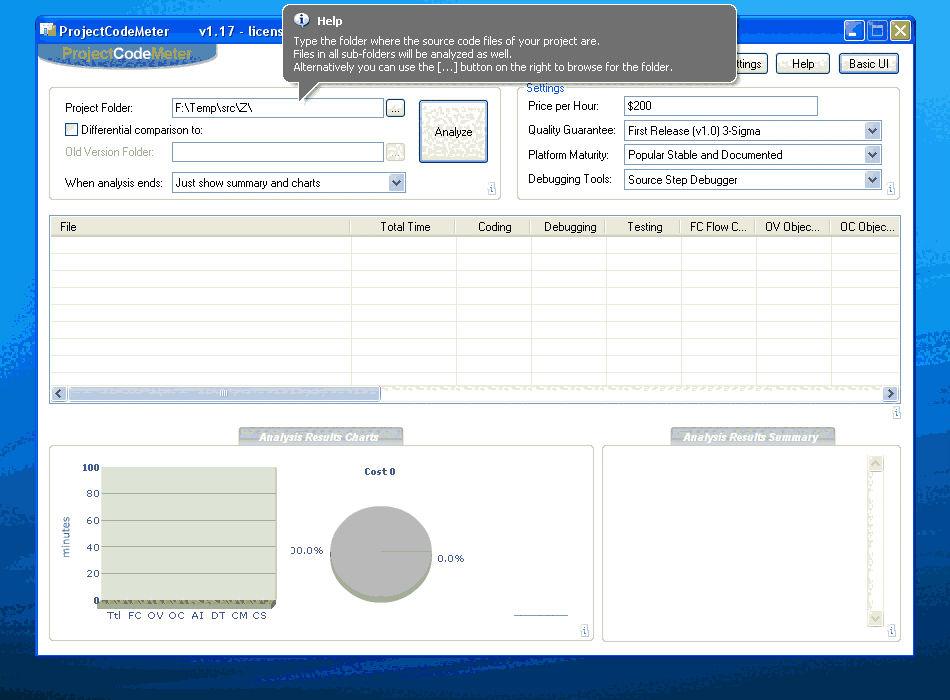
Task: Click the ProjectCodeMeter title bar app icon
Action: [x=47, y=30]
